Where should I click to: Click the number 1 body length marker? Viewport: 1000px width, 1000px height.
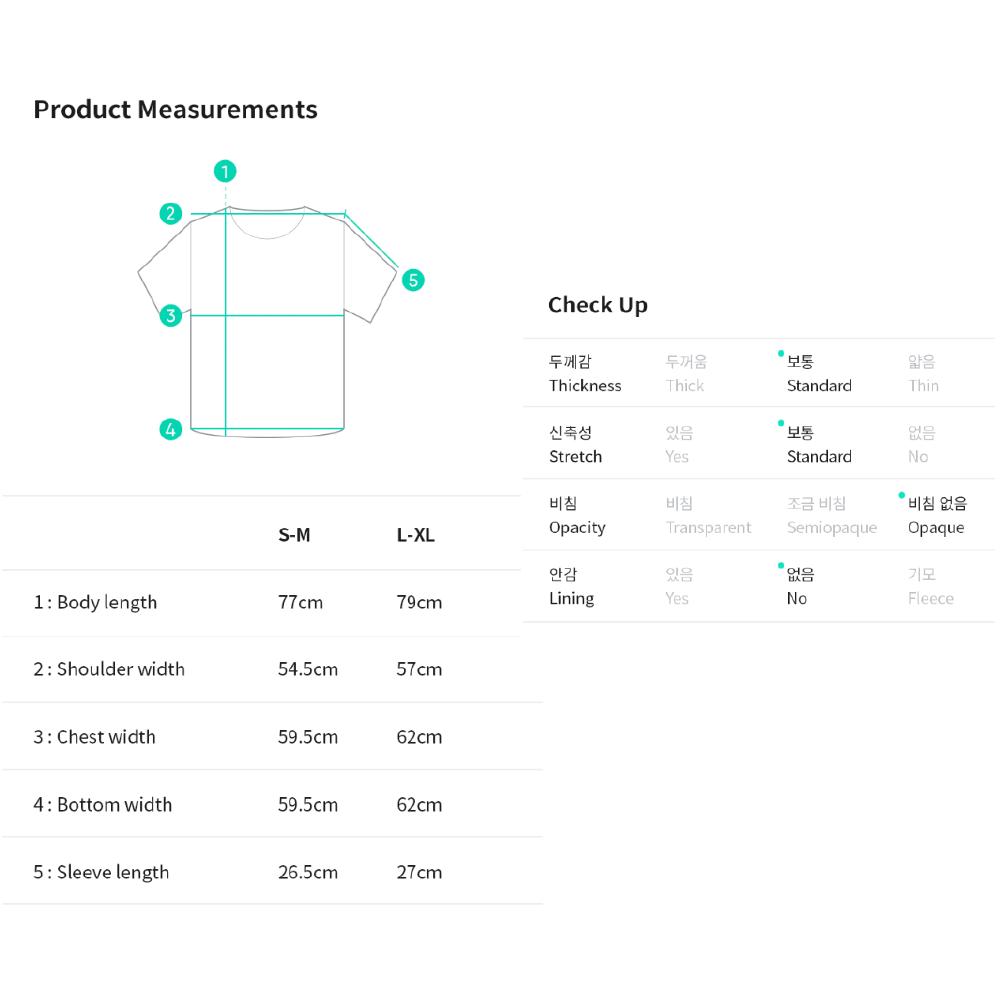coord(226,171)
